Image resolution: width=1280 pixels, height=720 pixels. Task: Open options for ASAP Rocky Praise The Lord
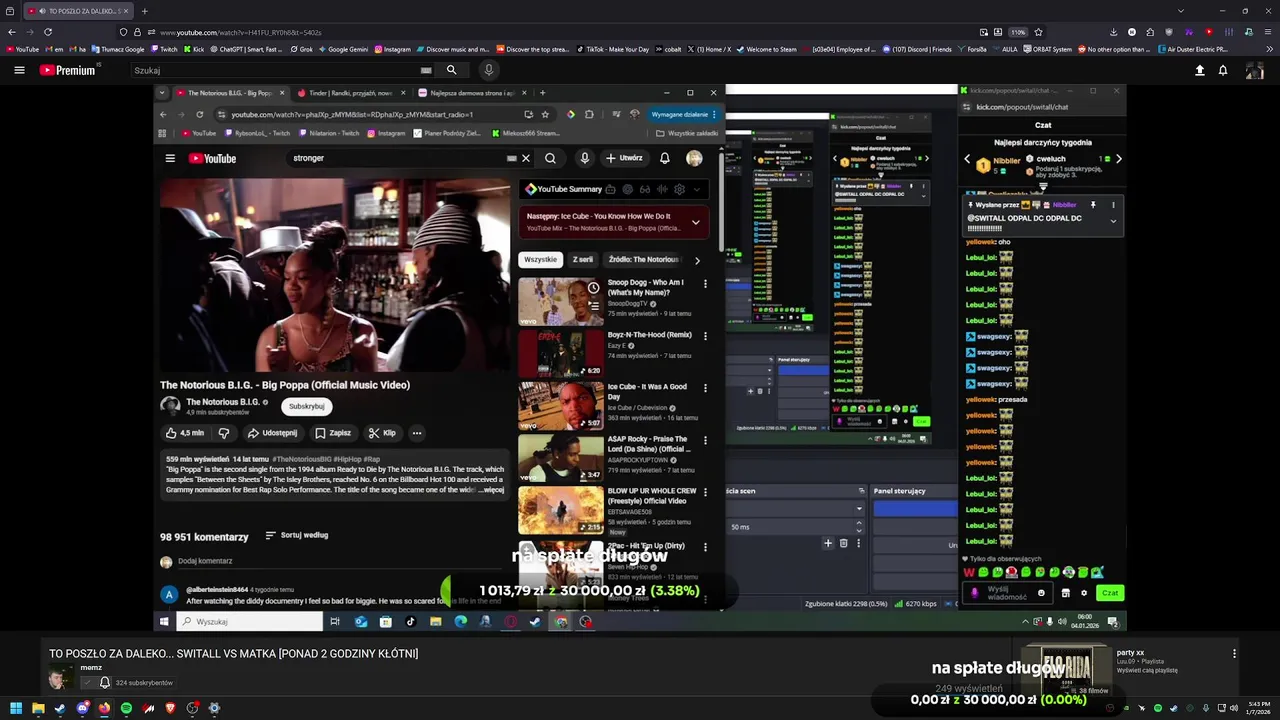[705, 440]
